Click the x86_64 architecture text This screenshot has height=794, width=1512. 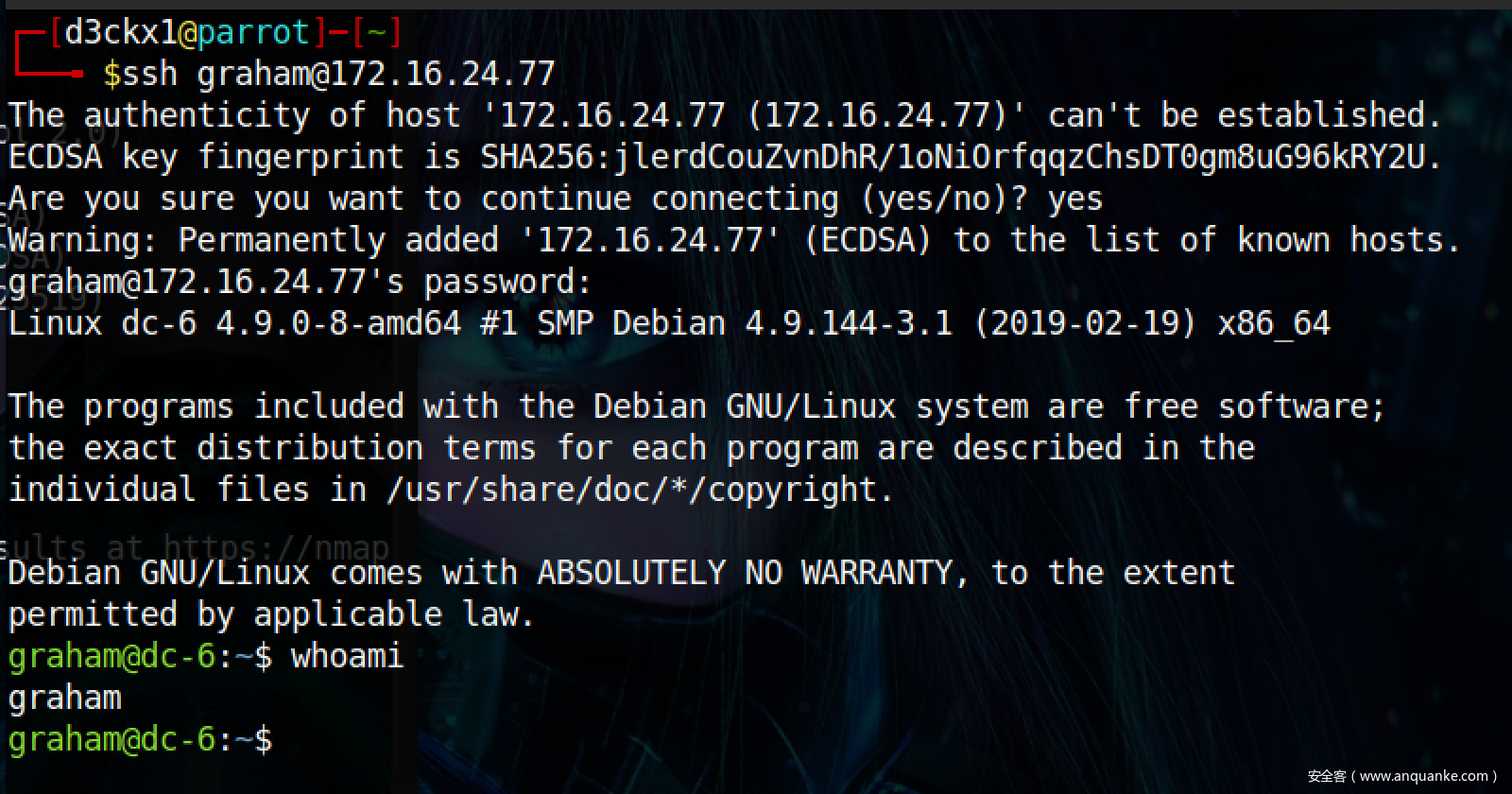pos(1273,323)
